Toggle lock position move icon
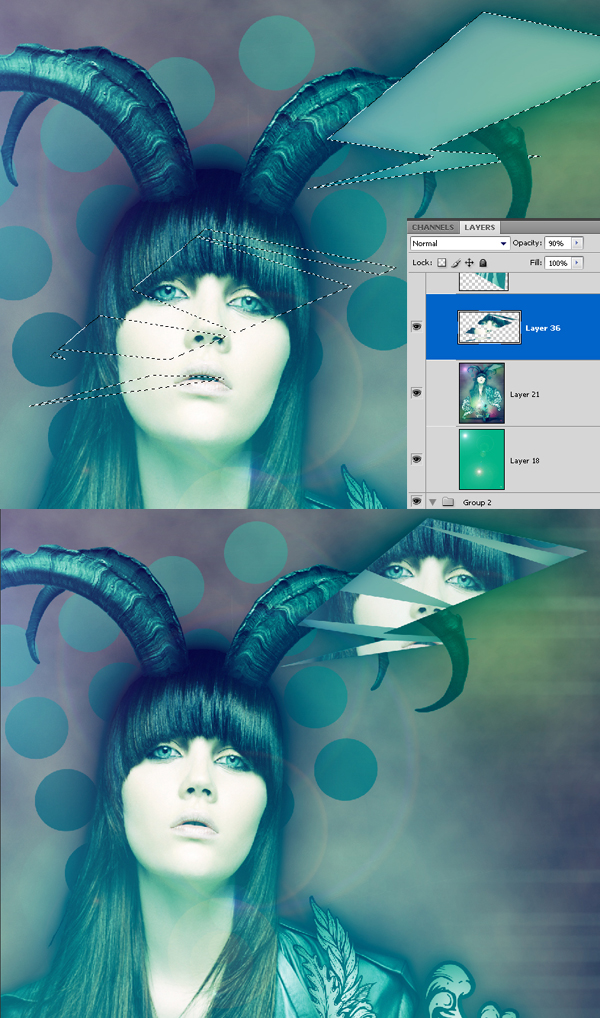 tap(469, 263)
